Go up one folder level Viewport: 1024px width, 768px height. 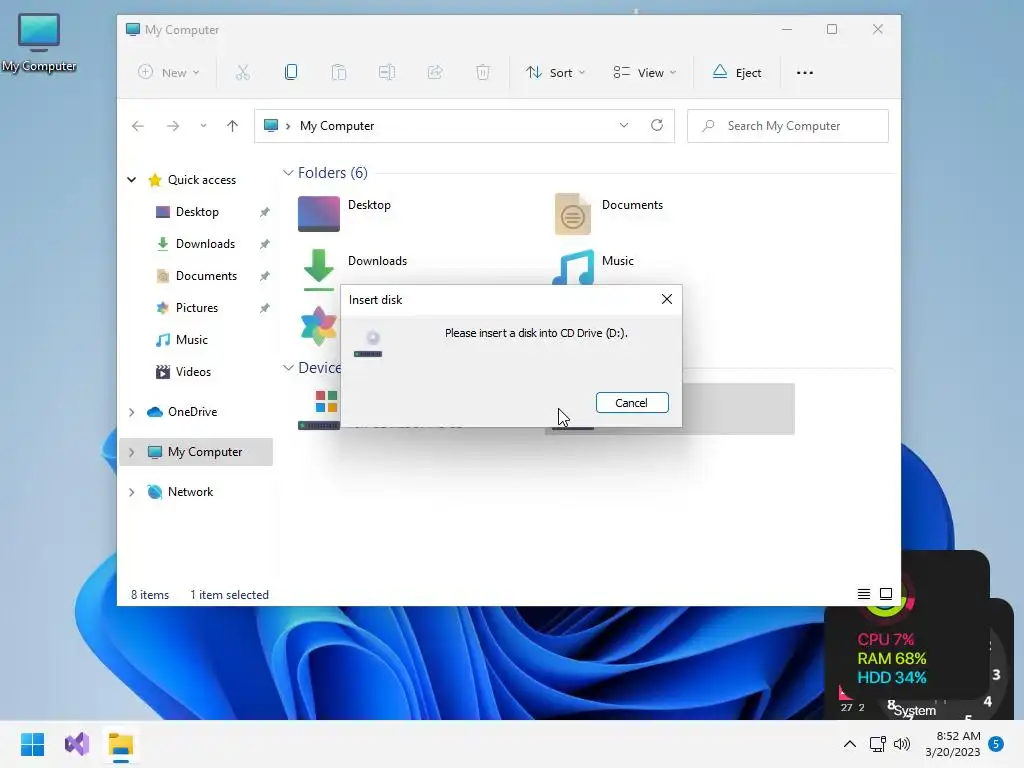click(232, 126)
